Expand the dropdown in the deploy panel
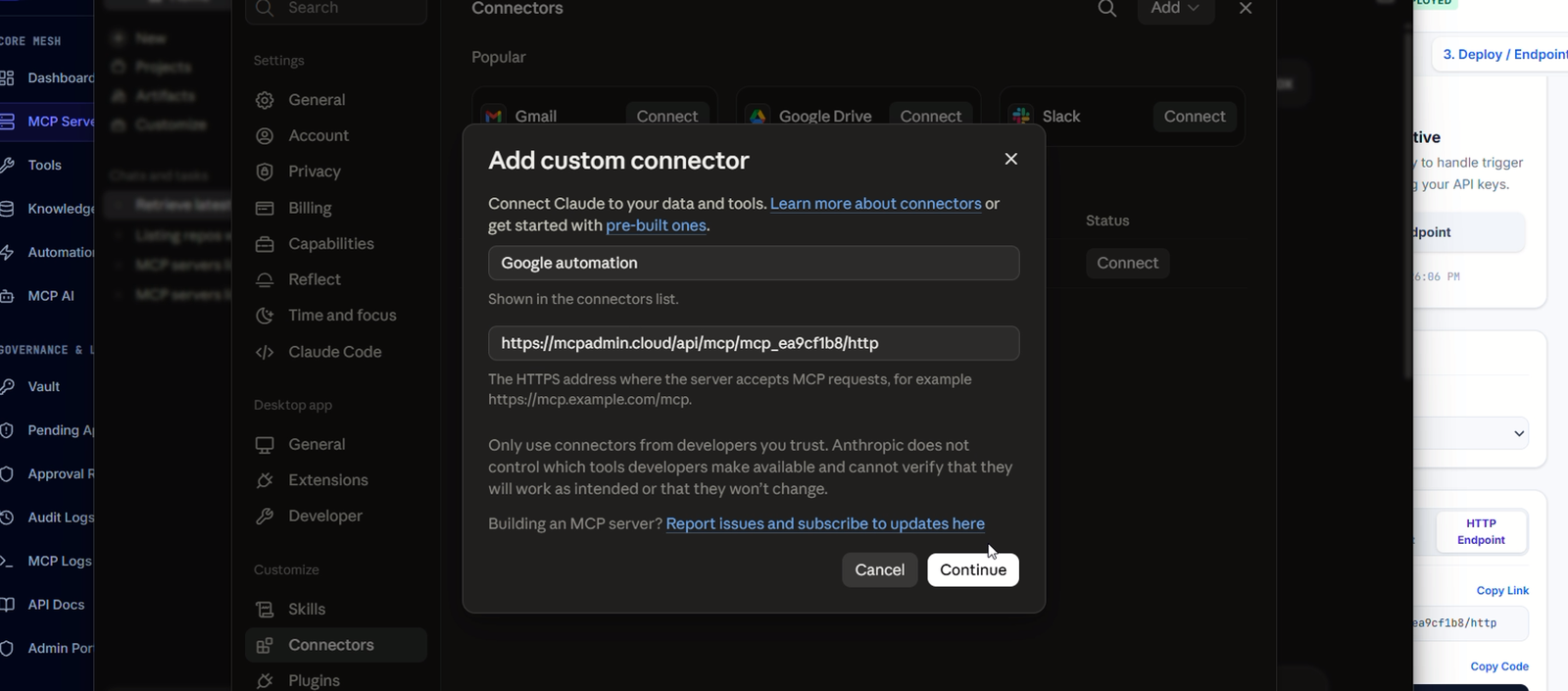 point(1470,433)
